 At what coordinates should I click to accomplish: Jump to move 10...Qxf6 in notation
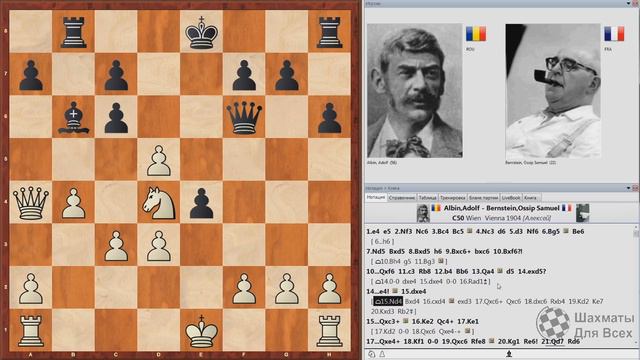tap(380, 271)
